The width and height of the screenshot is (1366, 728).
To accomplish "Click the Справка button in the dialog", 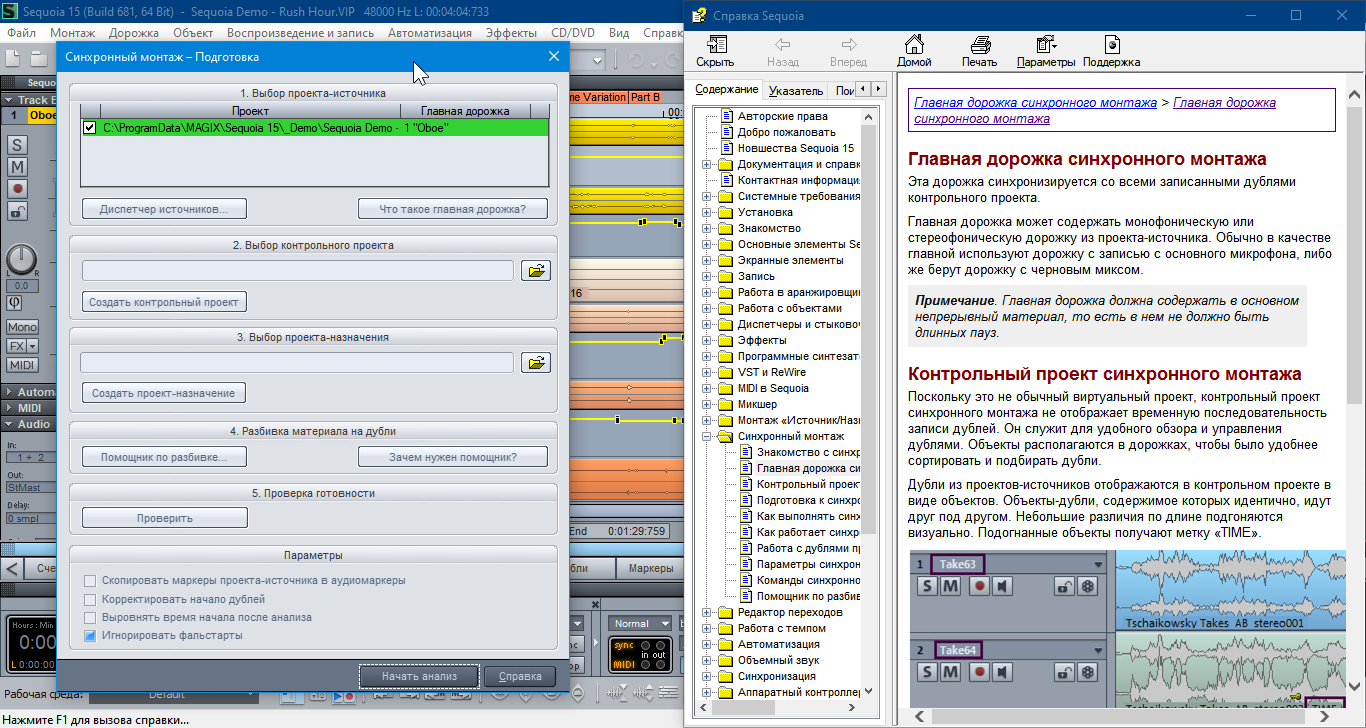I will click(520, 676).
